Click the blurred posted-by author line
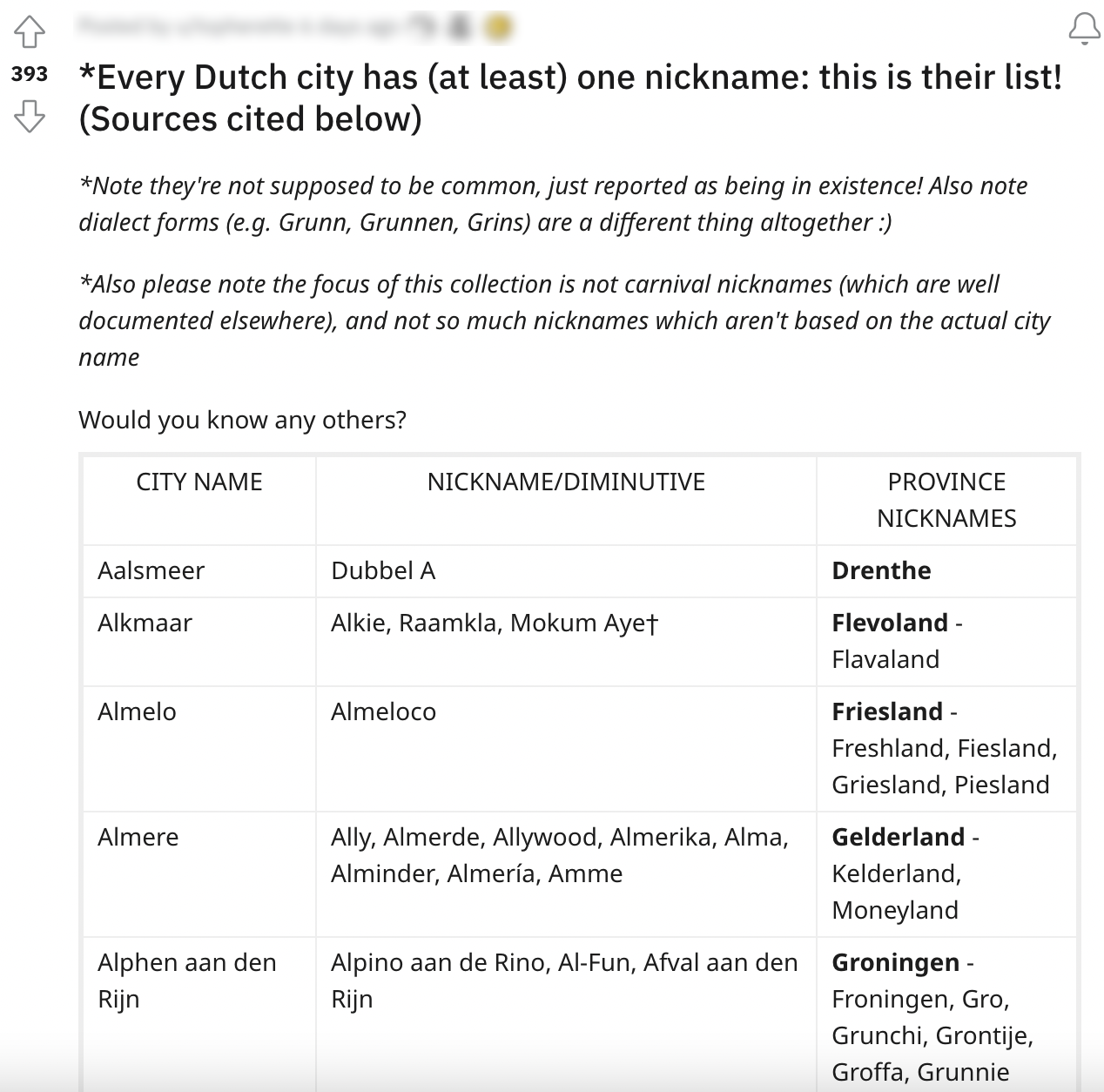This screenshot has width=1104, height=1092. pyautogui.click(x=235, y=29)
